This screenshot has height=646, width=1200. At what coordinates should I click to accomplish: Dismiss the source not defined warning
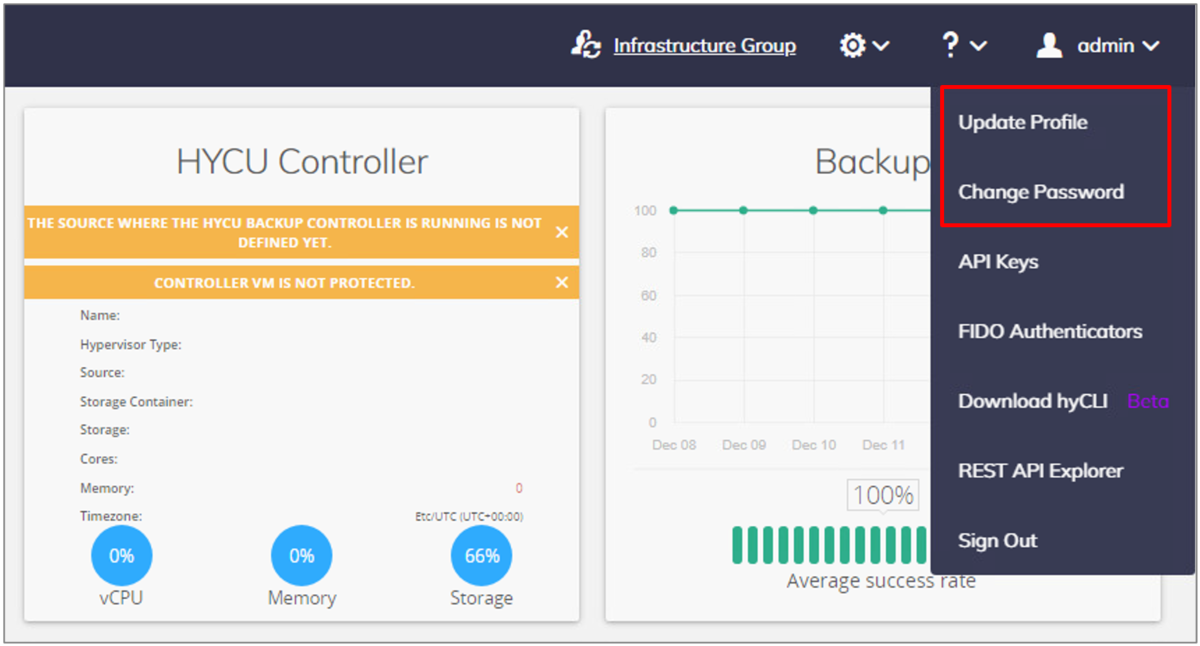562,232
